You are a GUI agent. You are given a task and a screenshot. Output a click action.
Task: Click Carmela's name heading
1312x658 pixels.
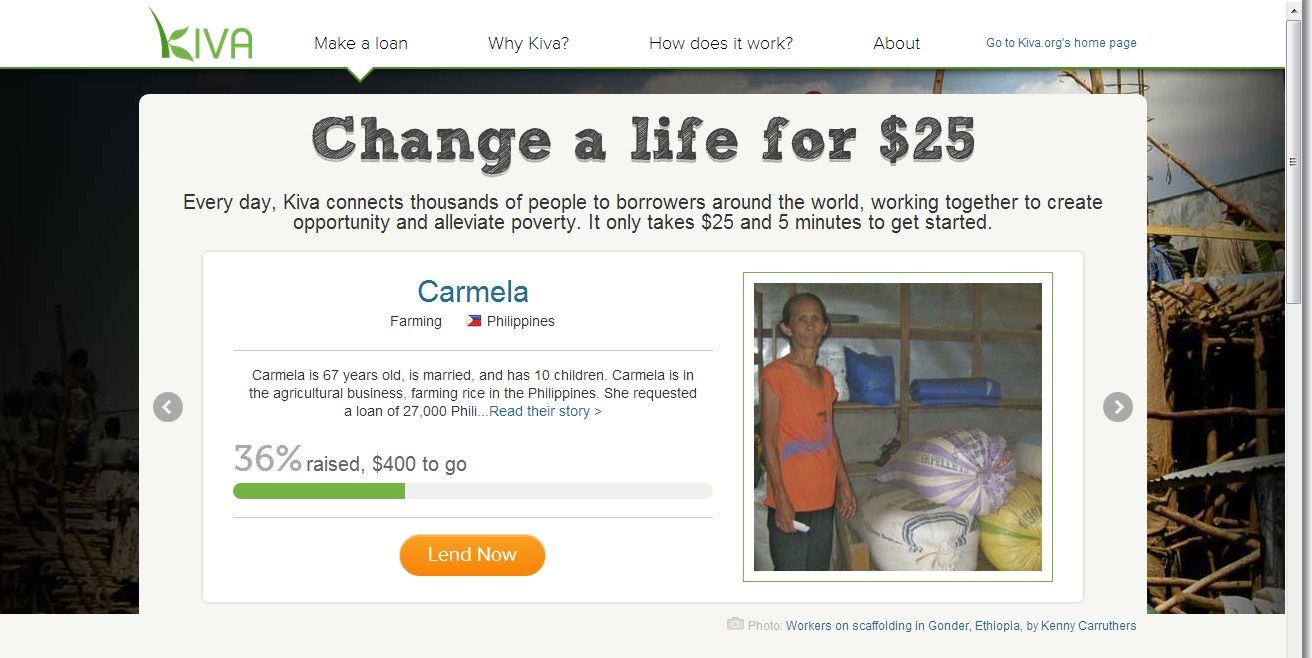coord(473,291)
